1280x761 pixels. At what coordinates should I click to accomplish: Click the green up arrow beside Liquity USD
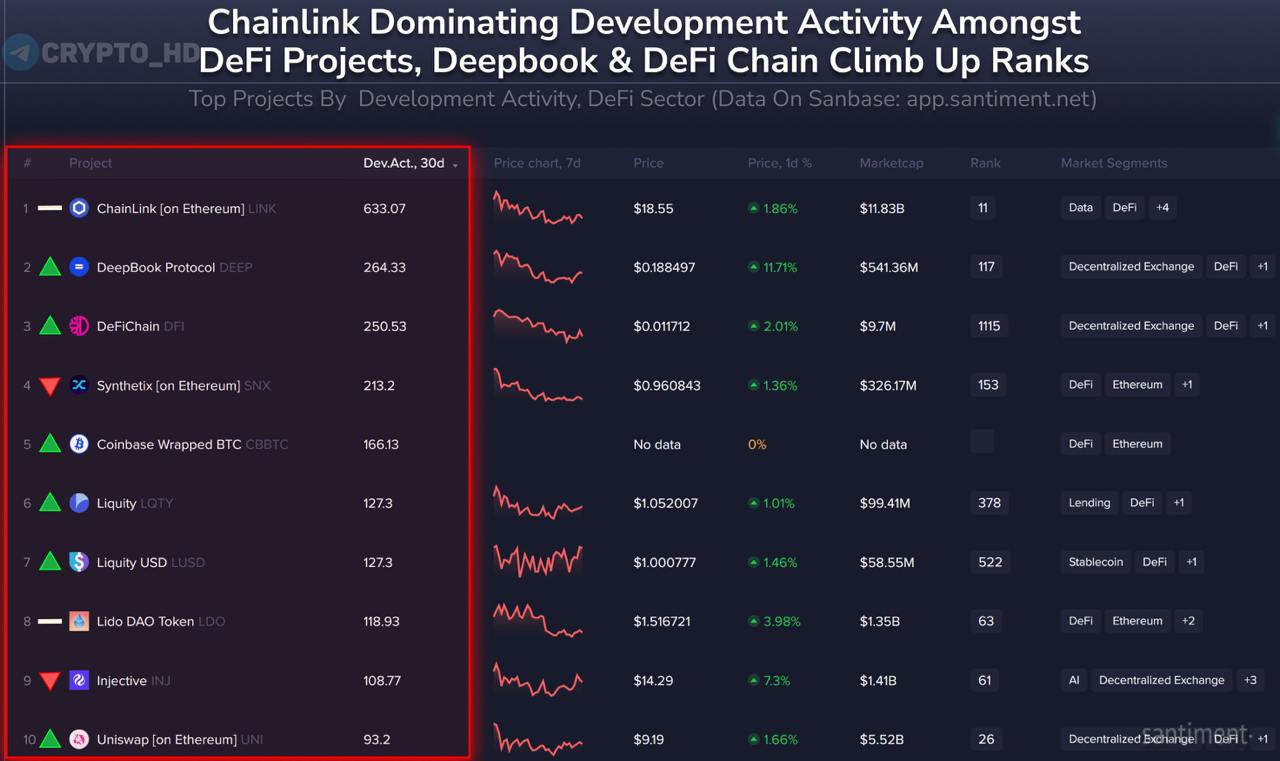[x=50, y=562]
